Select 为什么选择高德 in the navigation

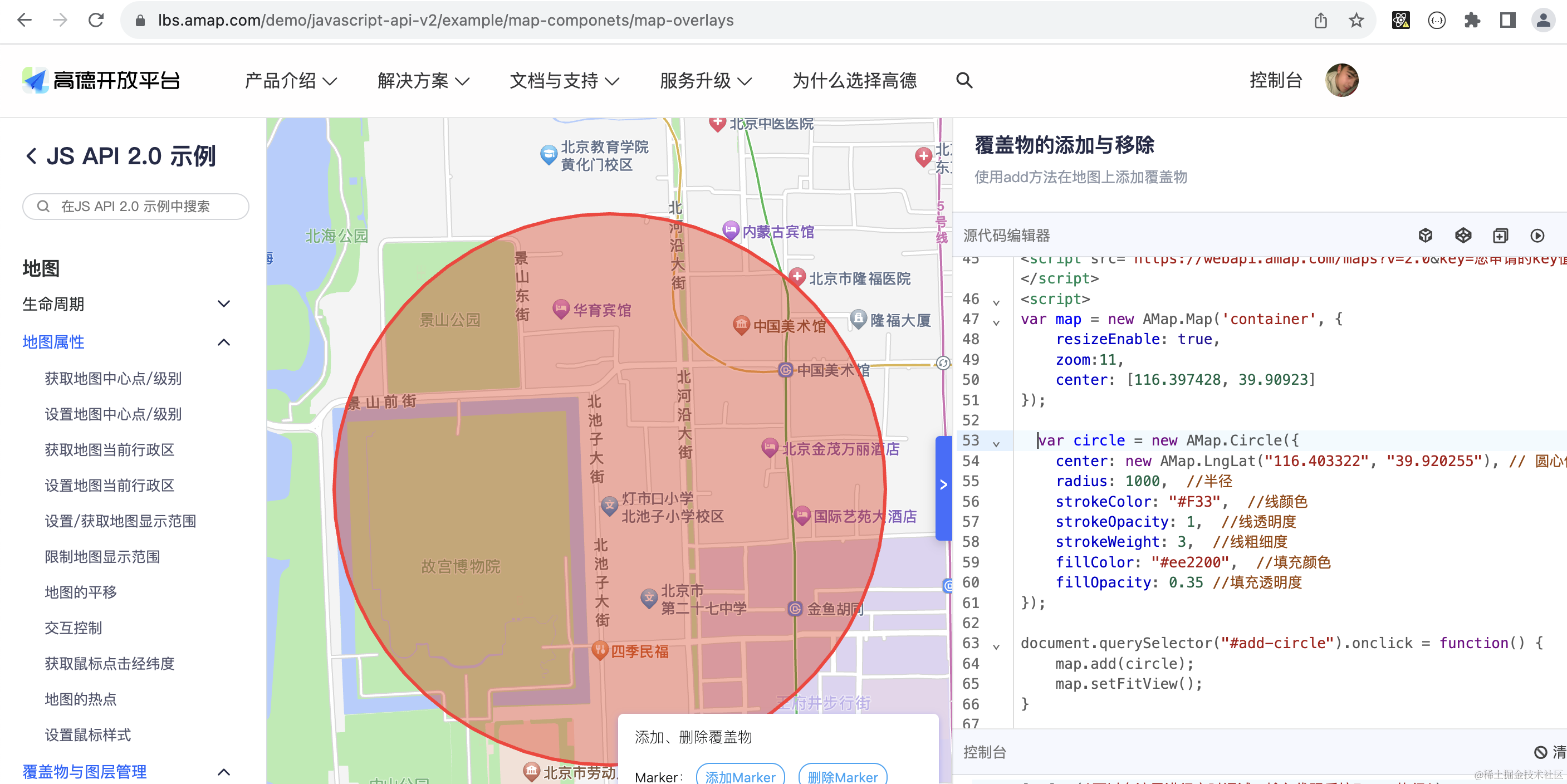(x=854, y=80)
